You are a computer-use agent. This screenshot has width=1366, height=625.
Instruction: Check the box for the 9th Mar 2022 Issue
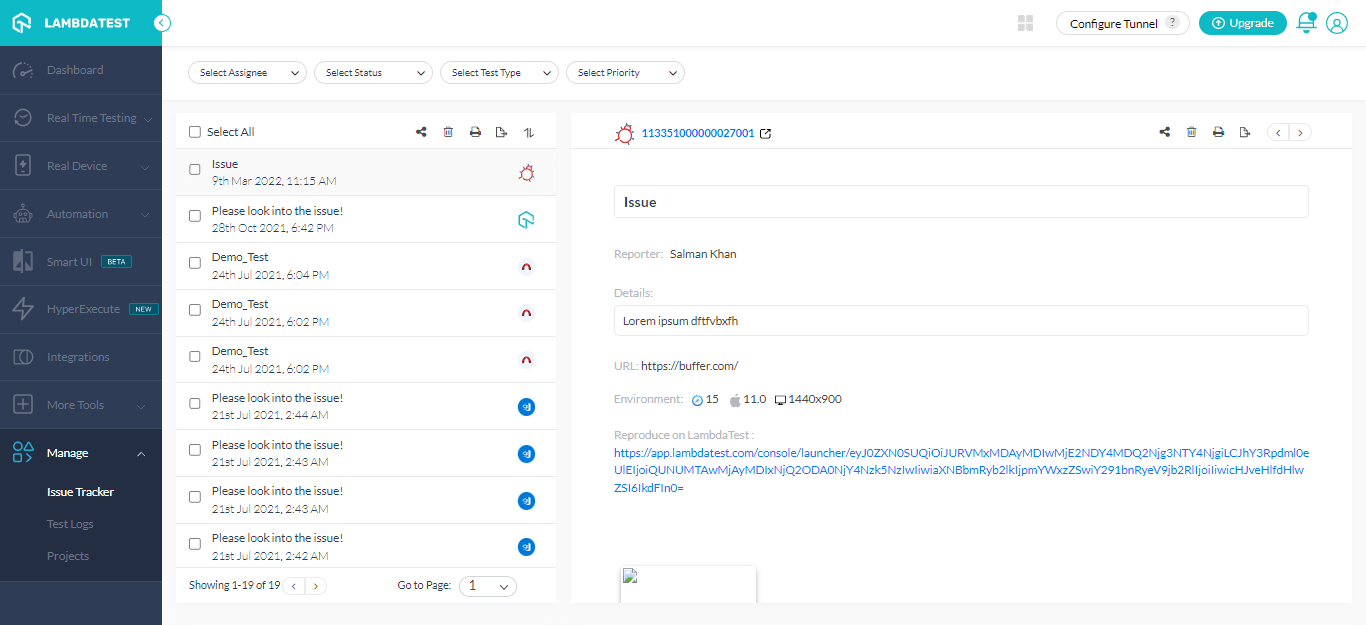[x=195, y=169]
